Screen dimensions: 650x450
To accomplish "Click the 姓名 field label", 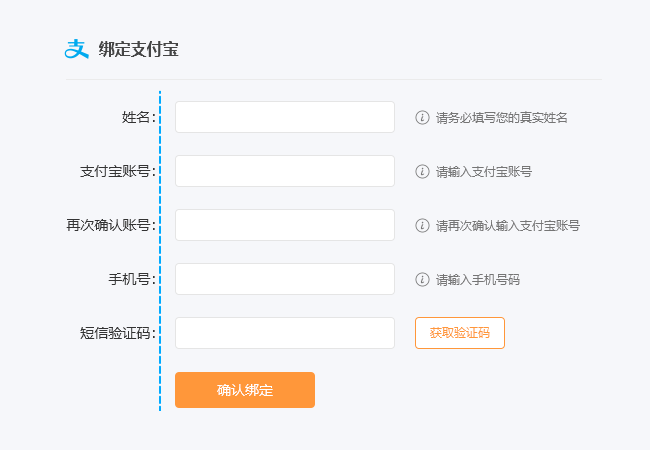I will [138, 117].
